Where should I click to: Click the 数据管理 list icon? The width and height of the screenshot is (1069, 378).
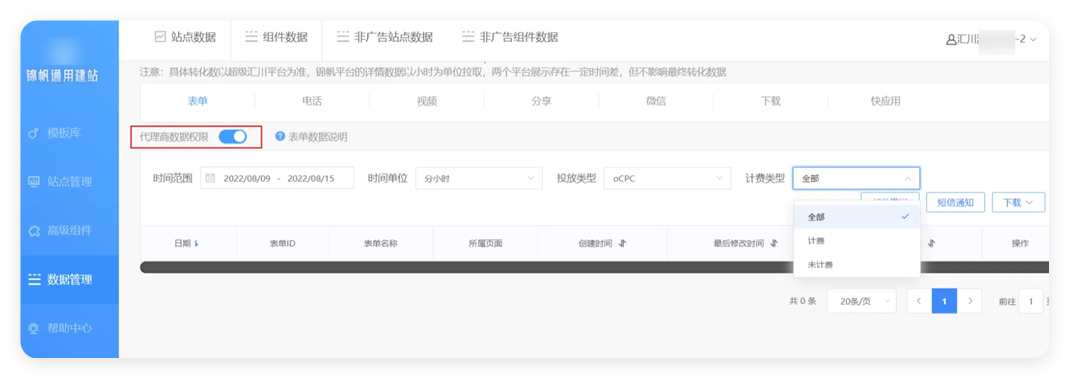(x=34, y=280)
